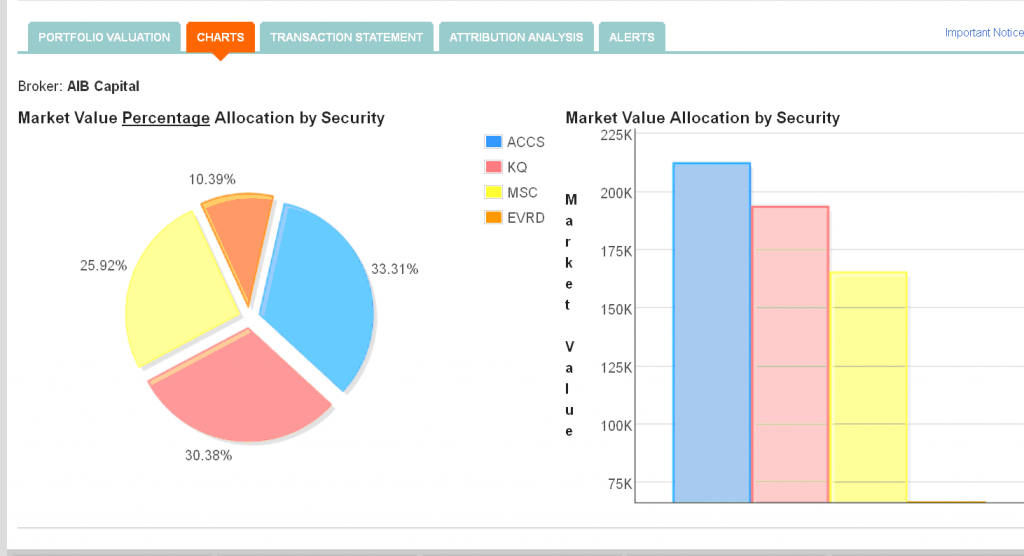Open the Attribution Analysis tab
Screen dimensions: 1024x556
pyautogui.click(x=516, y=37)
